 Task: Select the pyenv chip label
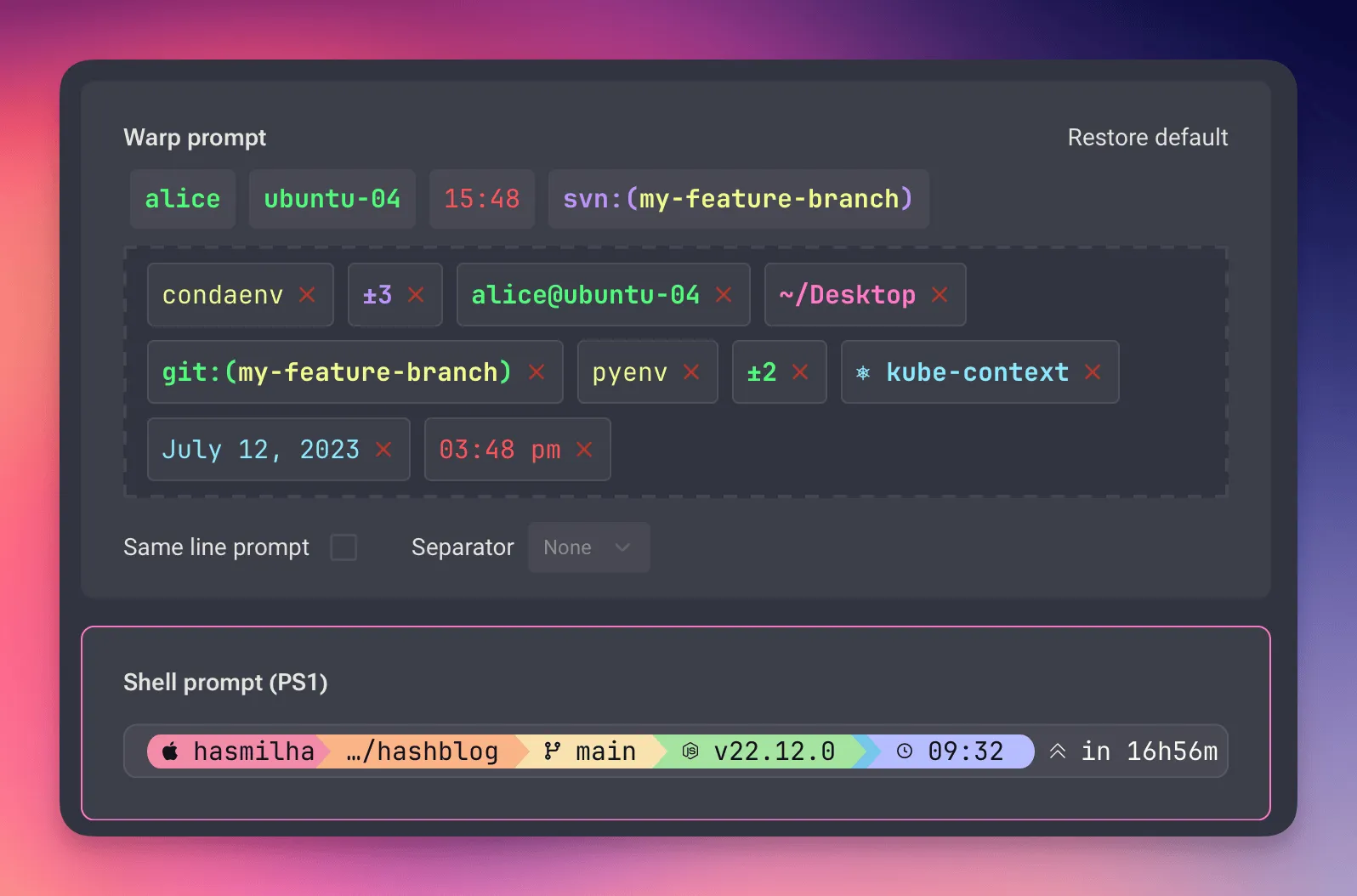click(630, 373)
